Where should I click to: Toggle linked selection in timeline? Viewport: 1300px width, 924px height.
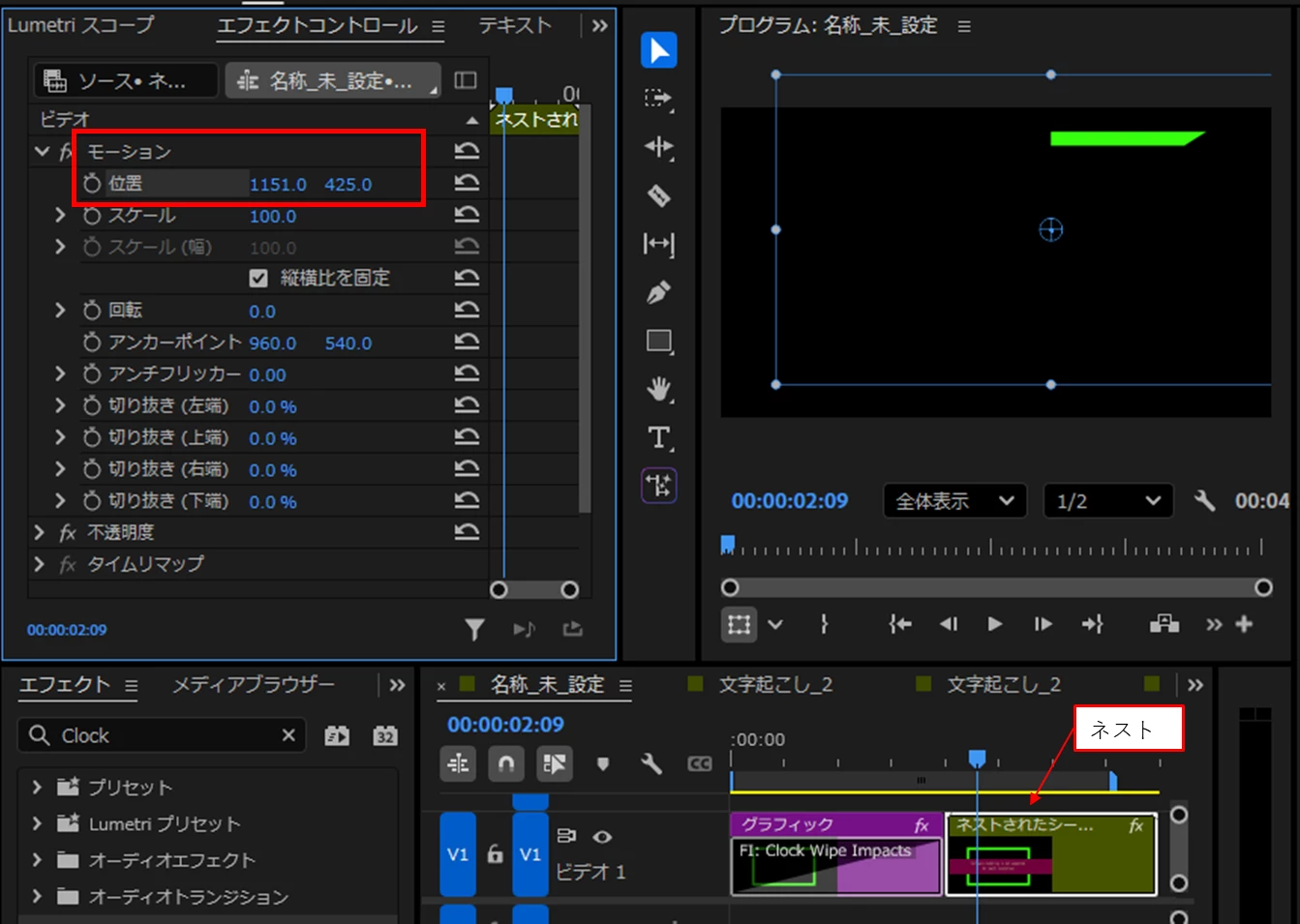tap(555, 764)
